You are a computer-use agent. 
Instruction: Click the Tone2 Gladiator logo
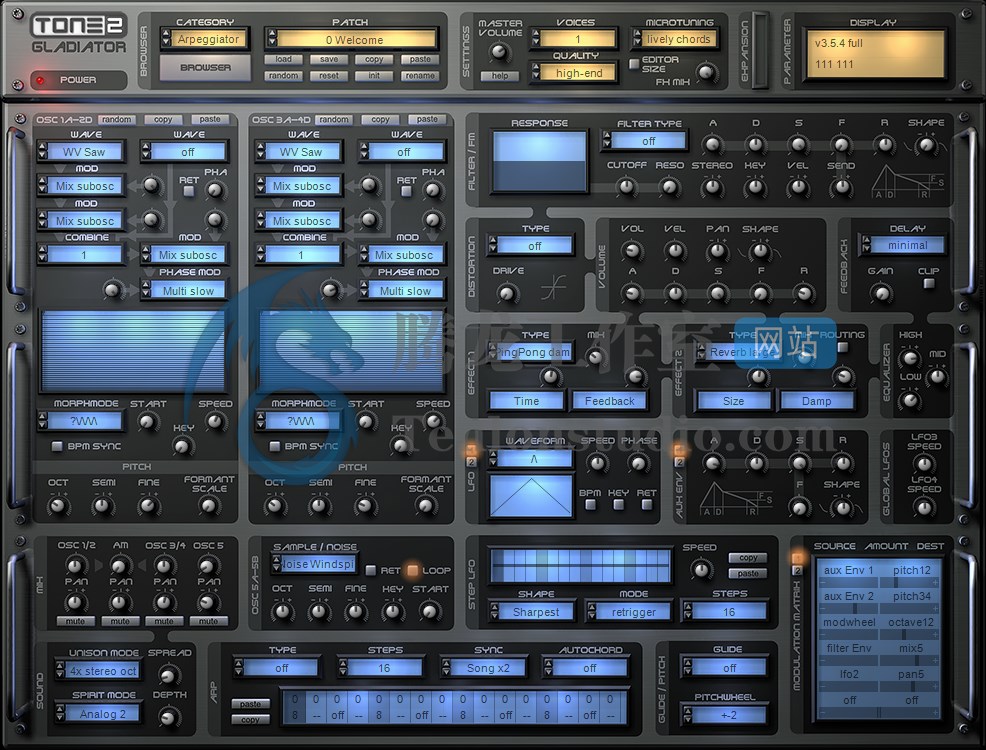(x=79, y=34)
